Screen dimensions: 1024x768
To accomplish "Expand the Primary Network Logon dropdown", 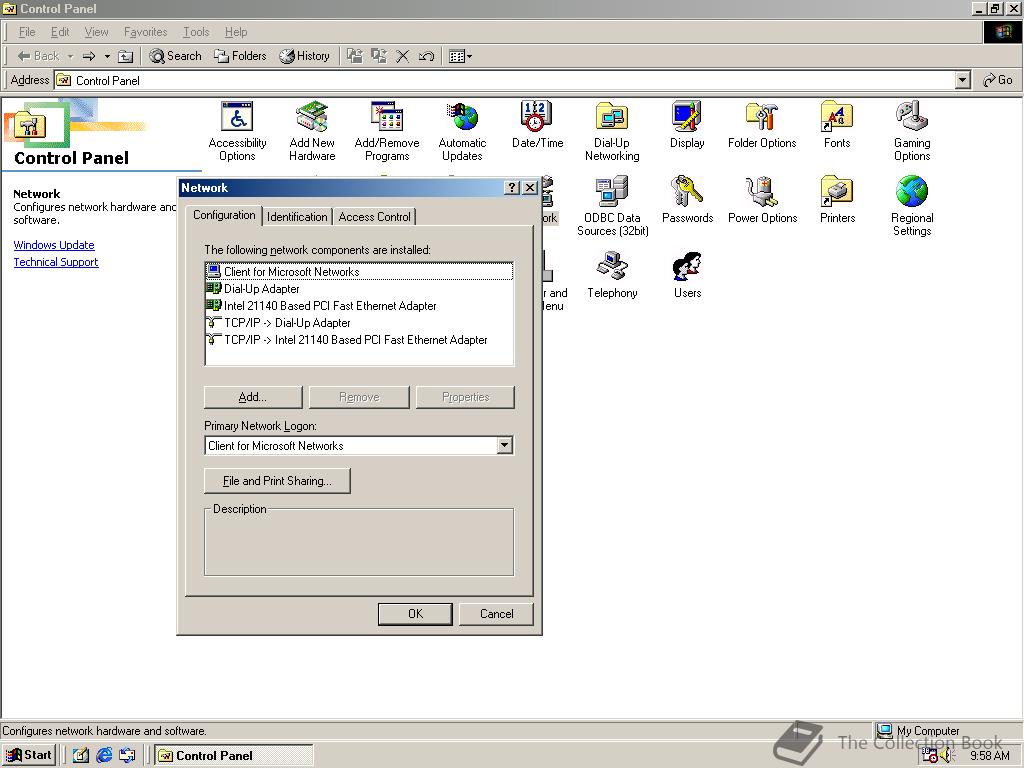I will [x=504, y=445].
